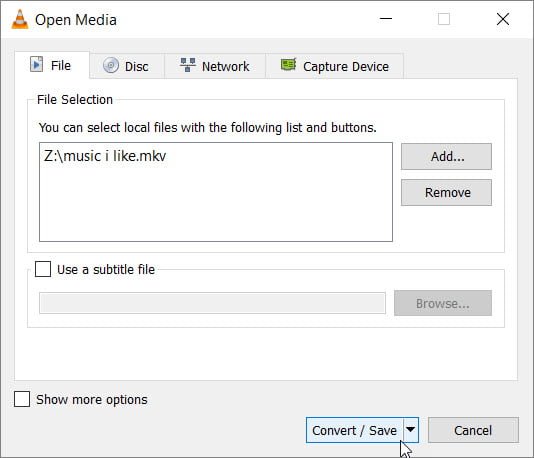Click the Disc tab CD icon
The width and height of the screenshot is (534, 458).
[111, 65]
